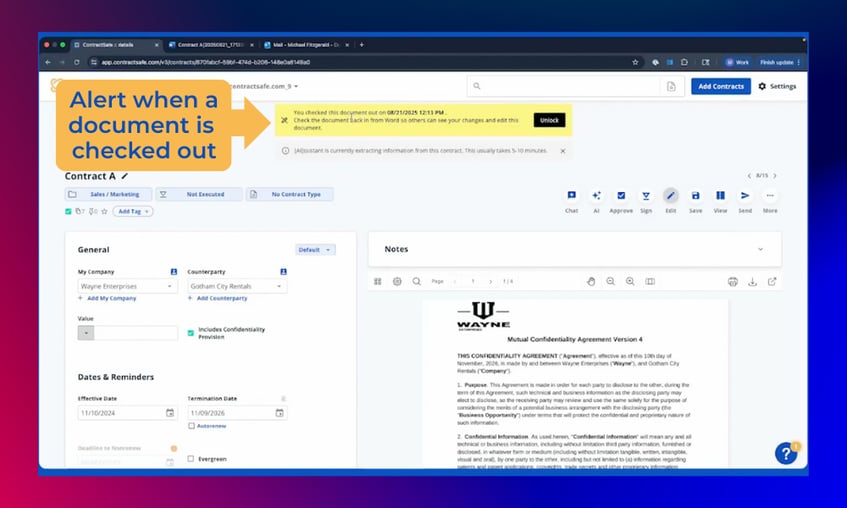The image size is (847, 508).
Task: Click the Not Executed status chip
Action: (x=199, y=195)
